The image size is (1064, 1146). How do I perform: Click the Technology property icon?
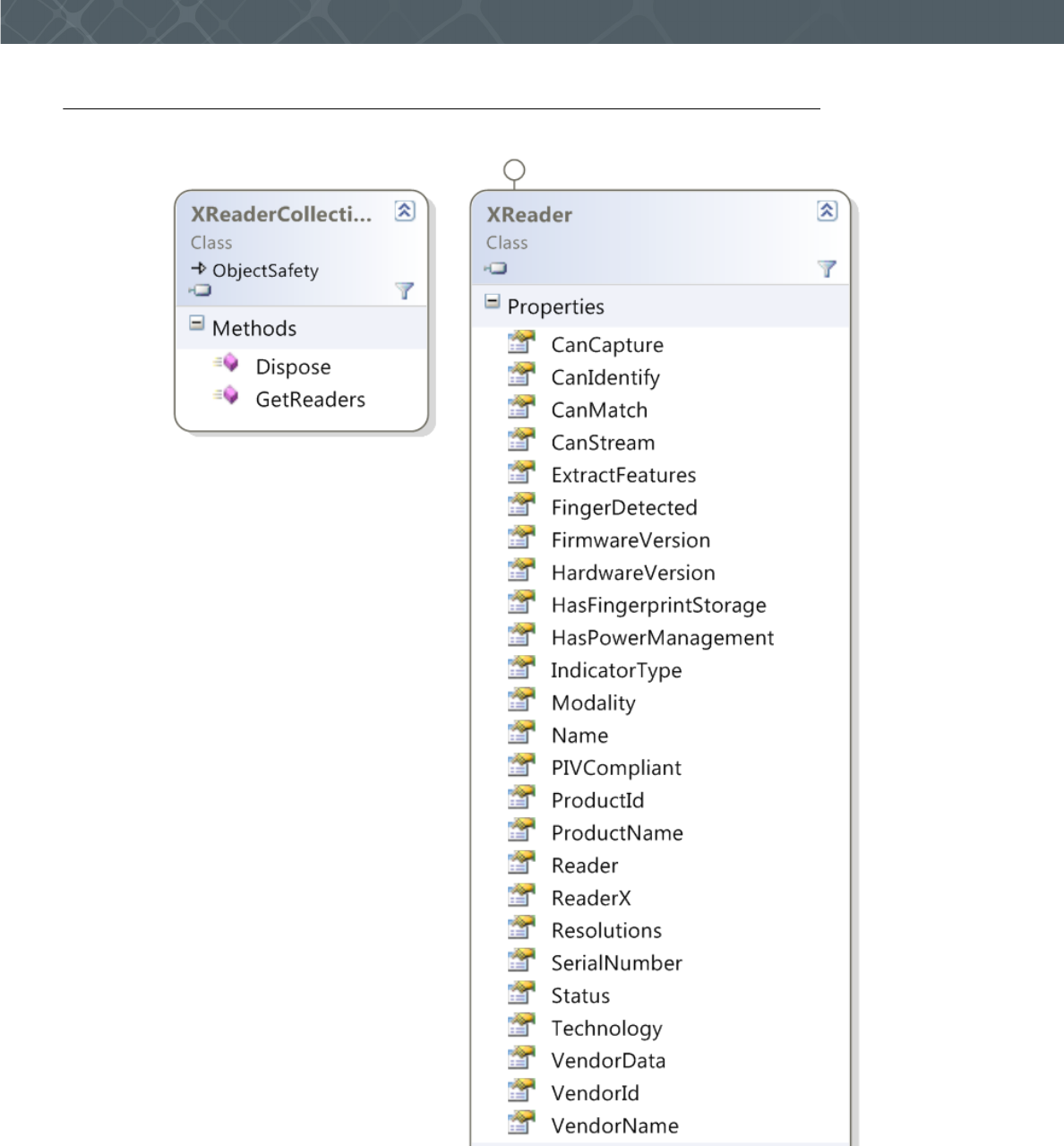pyautogui.click(x=521, y=1026)
